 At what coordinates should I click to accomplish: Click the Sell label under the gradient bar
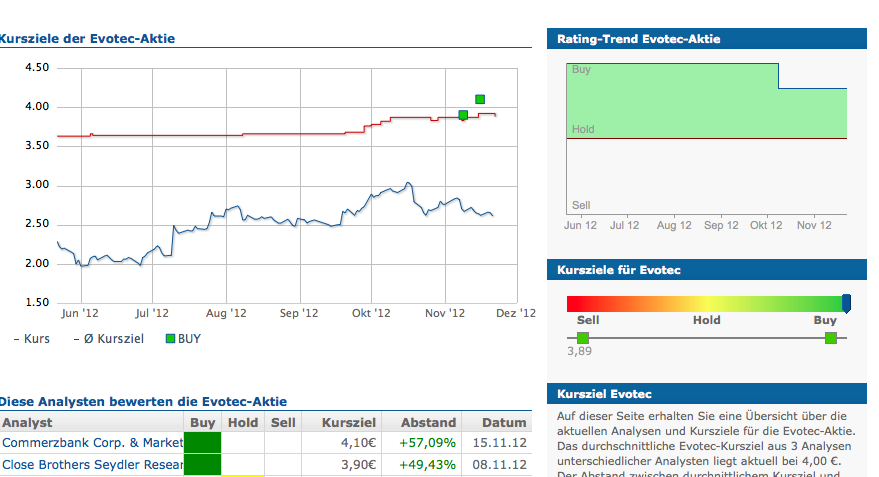pos(588,320)
